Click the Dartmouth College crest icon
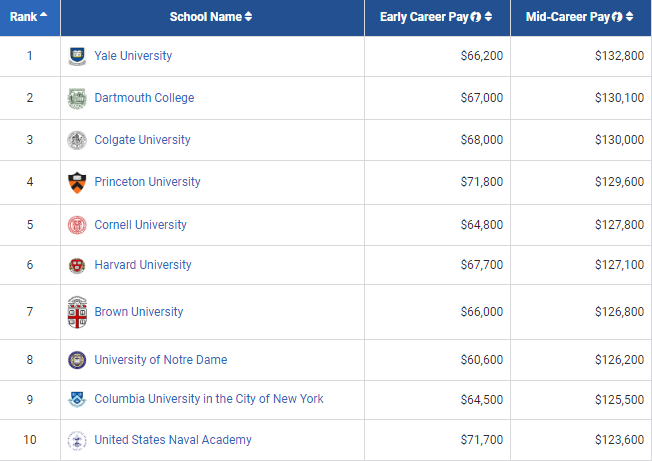The width and height of the screenshot is (652, 461). click(77, 98)
